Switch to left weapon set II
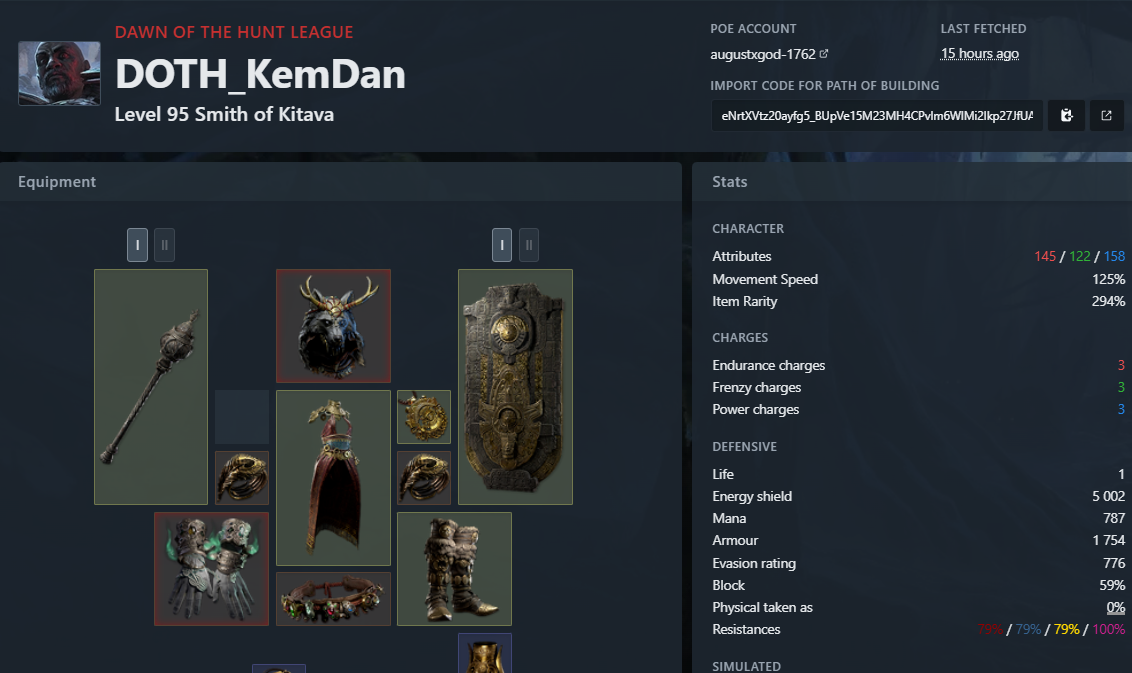 pyautogui.click(x=165, y=245)
